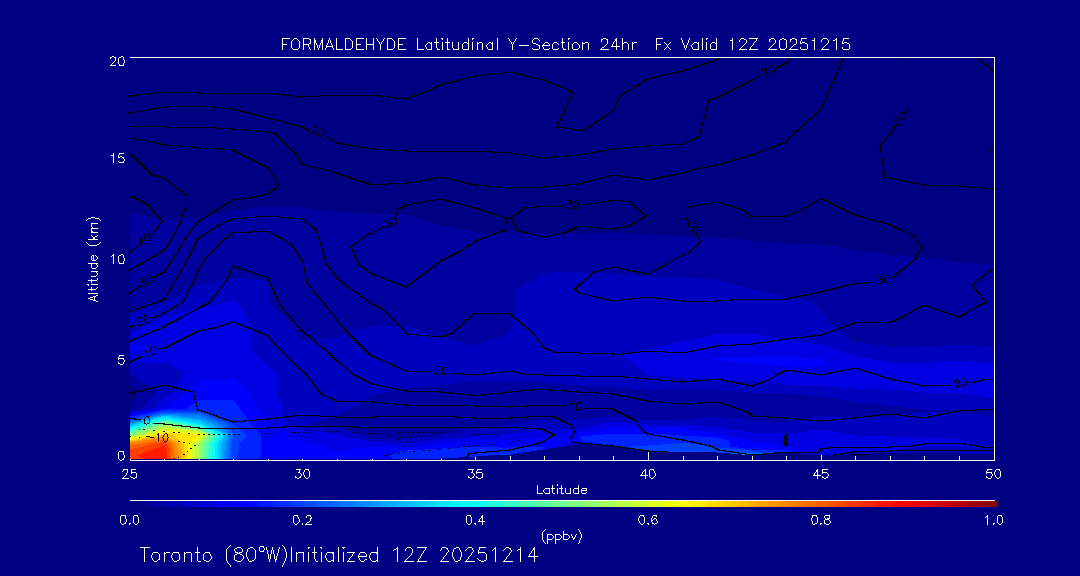Click color scale label '0.0'
Screen dimensions: 1080x576
click(x=129, y=520)
